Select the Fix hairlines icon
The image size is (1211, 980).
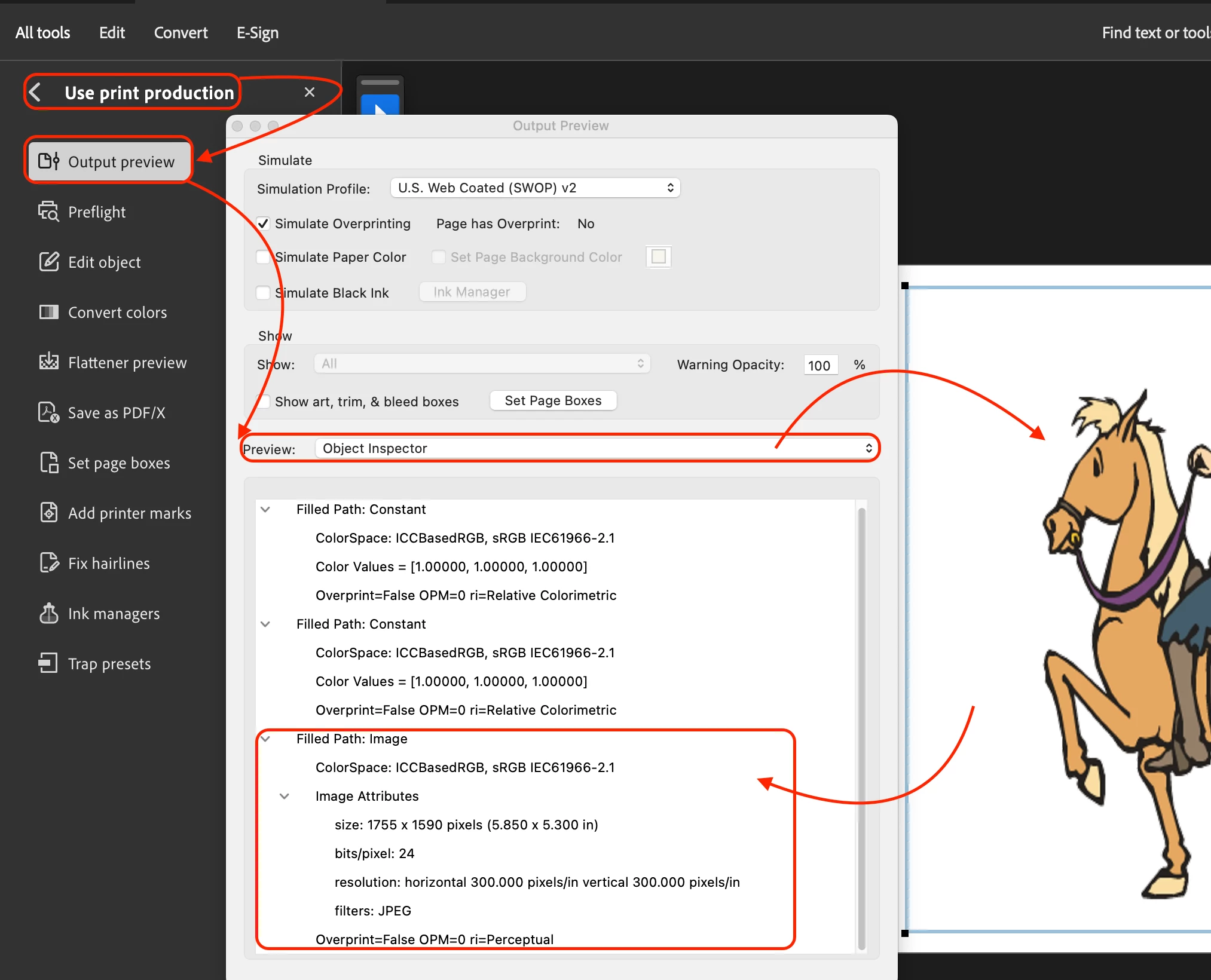pos(48,563)
